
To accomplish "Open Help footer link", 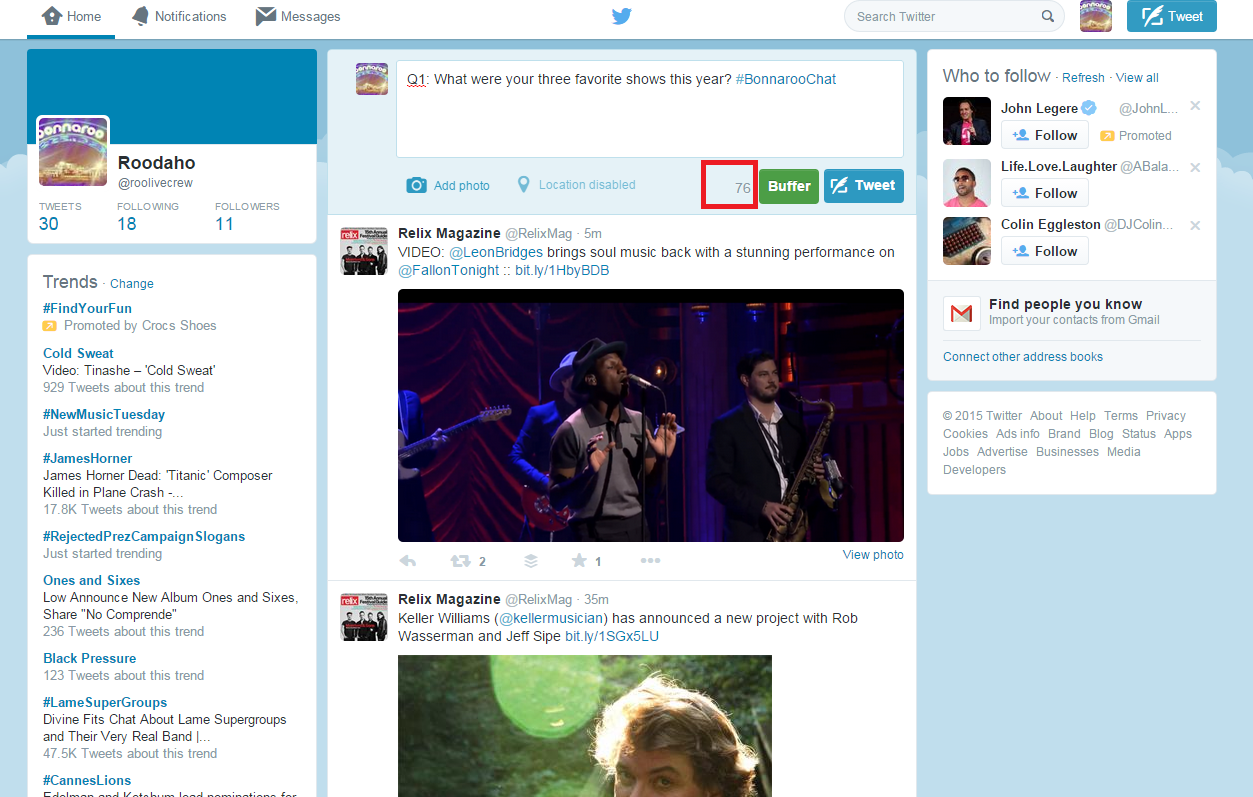I will click(1083, 416).
